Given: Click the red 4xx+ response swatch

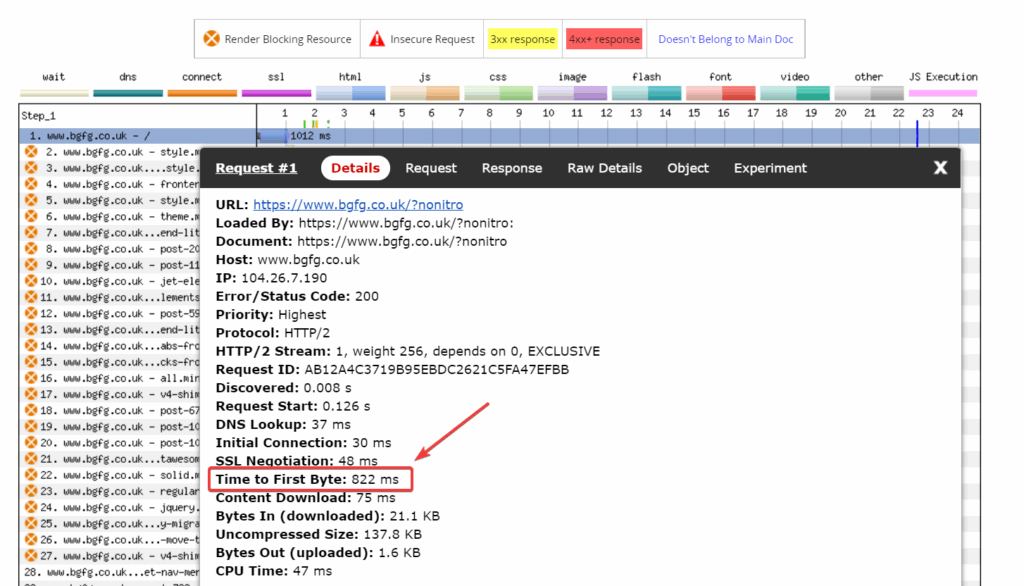Looking at the screenshot, I should (x=604, y=39).
